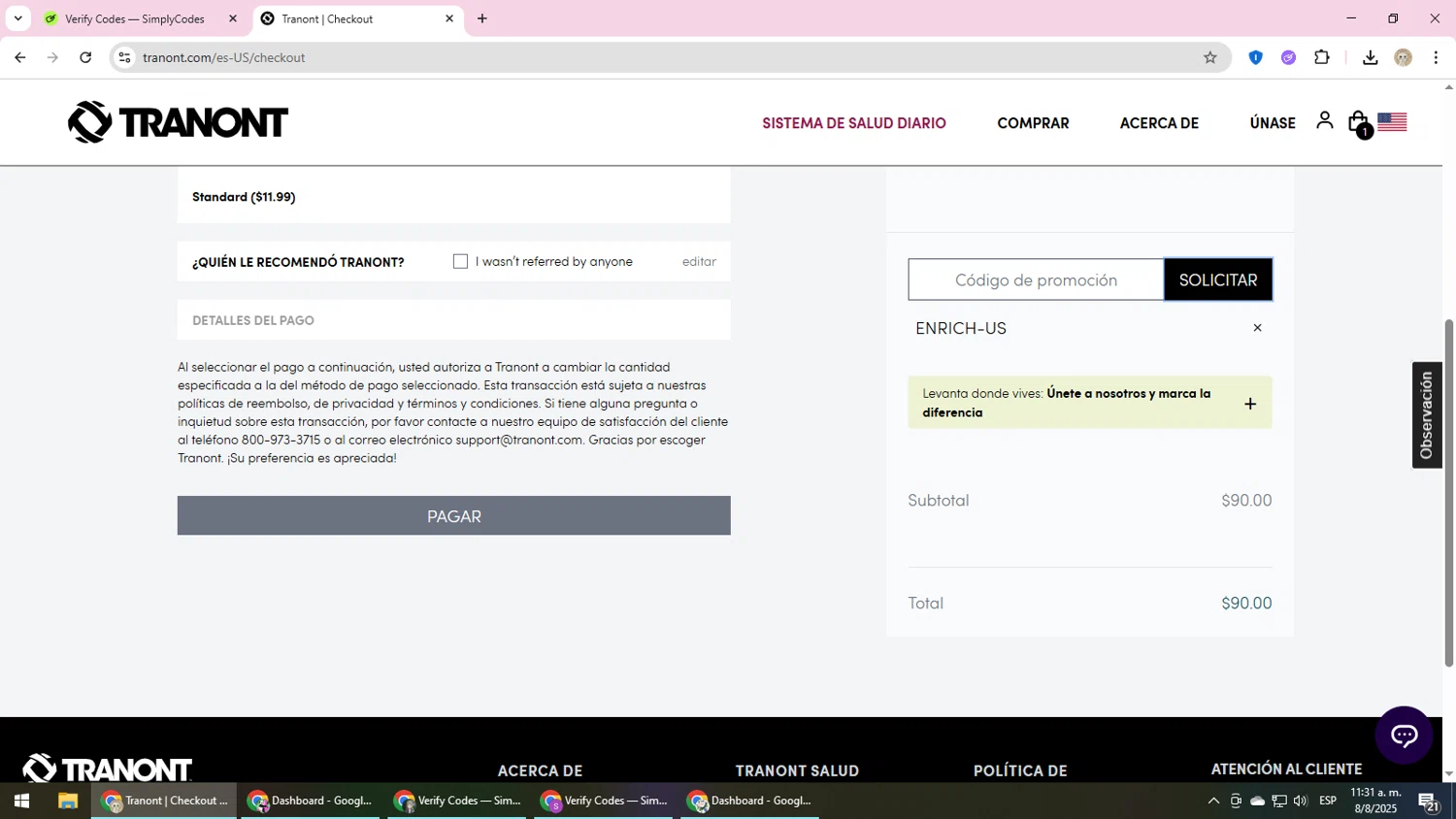Screen dimensions: 1456x819
Task: Open OneDrive cloud tray icon
Action: pyautogui.click(x=1257, y=801)
